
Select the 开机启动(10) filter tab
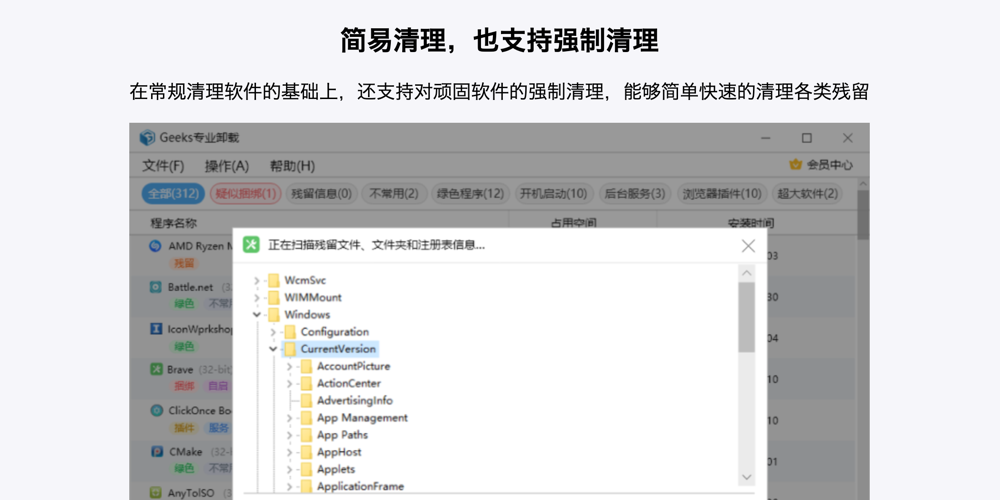click(553, 194)
